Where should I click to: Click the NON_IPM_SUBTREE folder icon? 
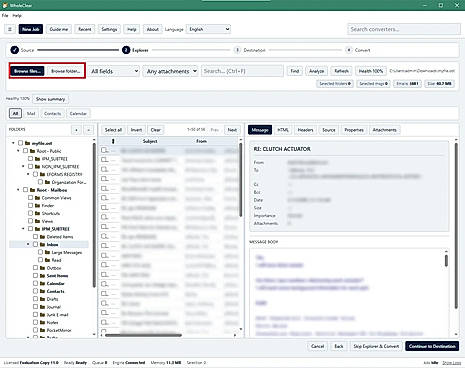click(38, 166)
